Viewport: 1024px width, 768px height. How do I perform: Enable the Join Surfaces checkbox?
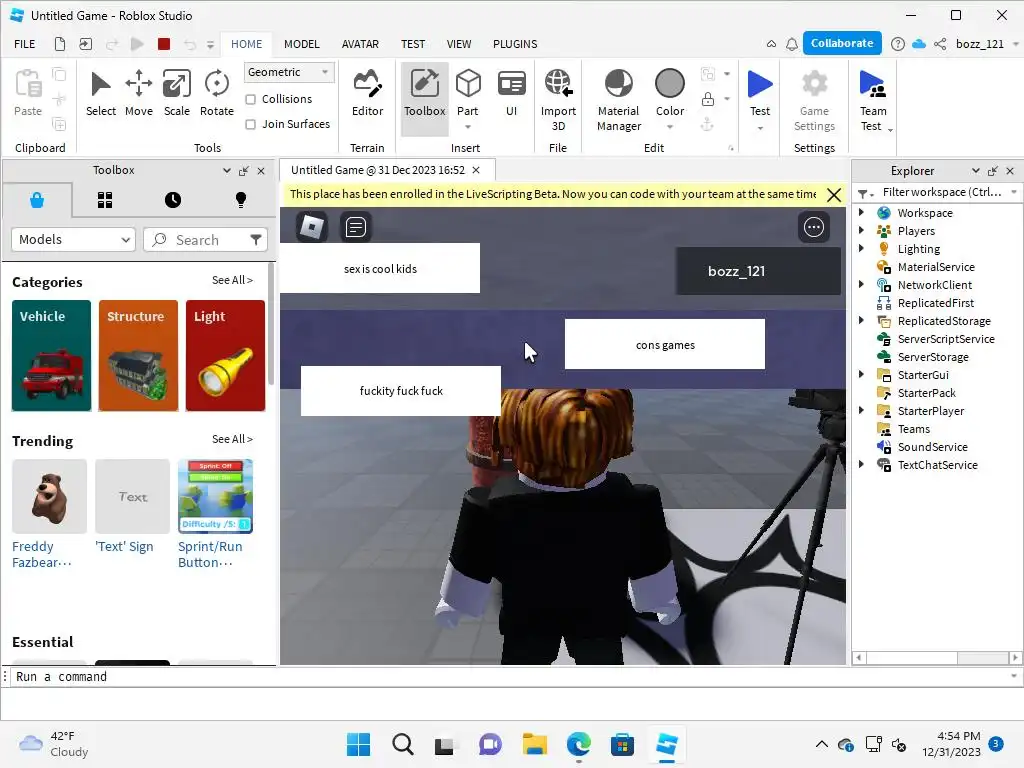(x=250, y=124)
